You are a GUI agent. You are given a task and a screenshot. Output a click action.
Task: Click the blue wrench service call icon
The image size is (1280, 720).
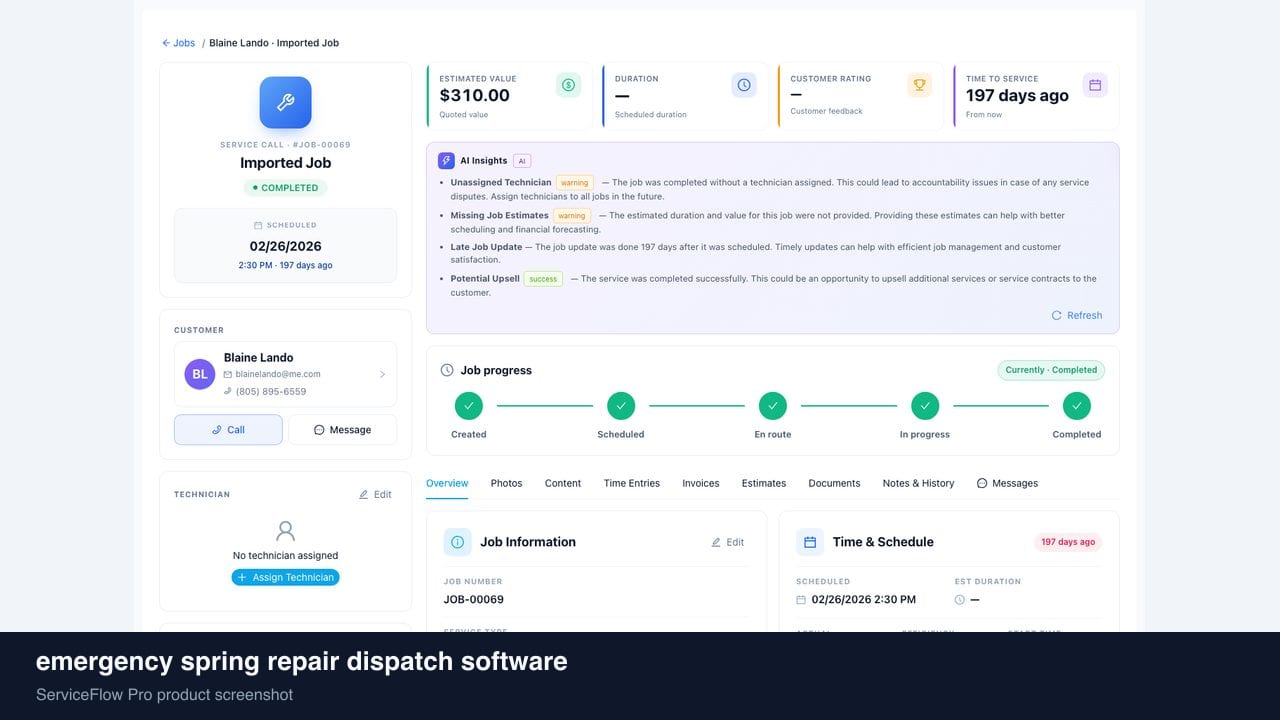[285, 103]
